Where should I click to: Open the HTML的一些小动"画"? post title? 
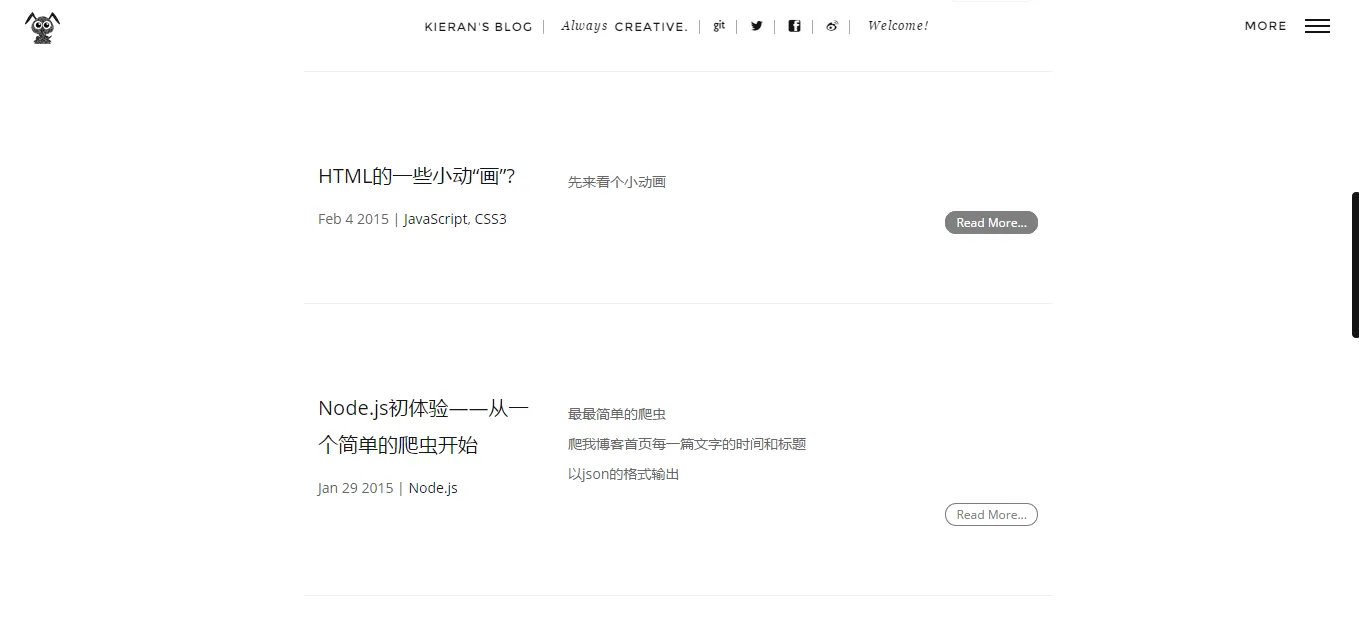(x=417, y=176)
